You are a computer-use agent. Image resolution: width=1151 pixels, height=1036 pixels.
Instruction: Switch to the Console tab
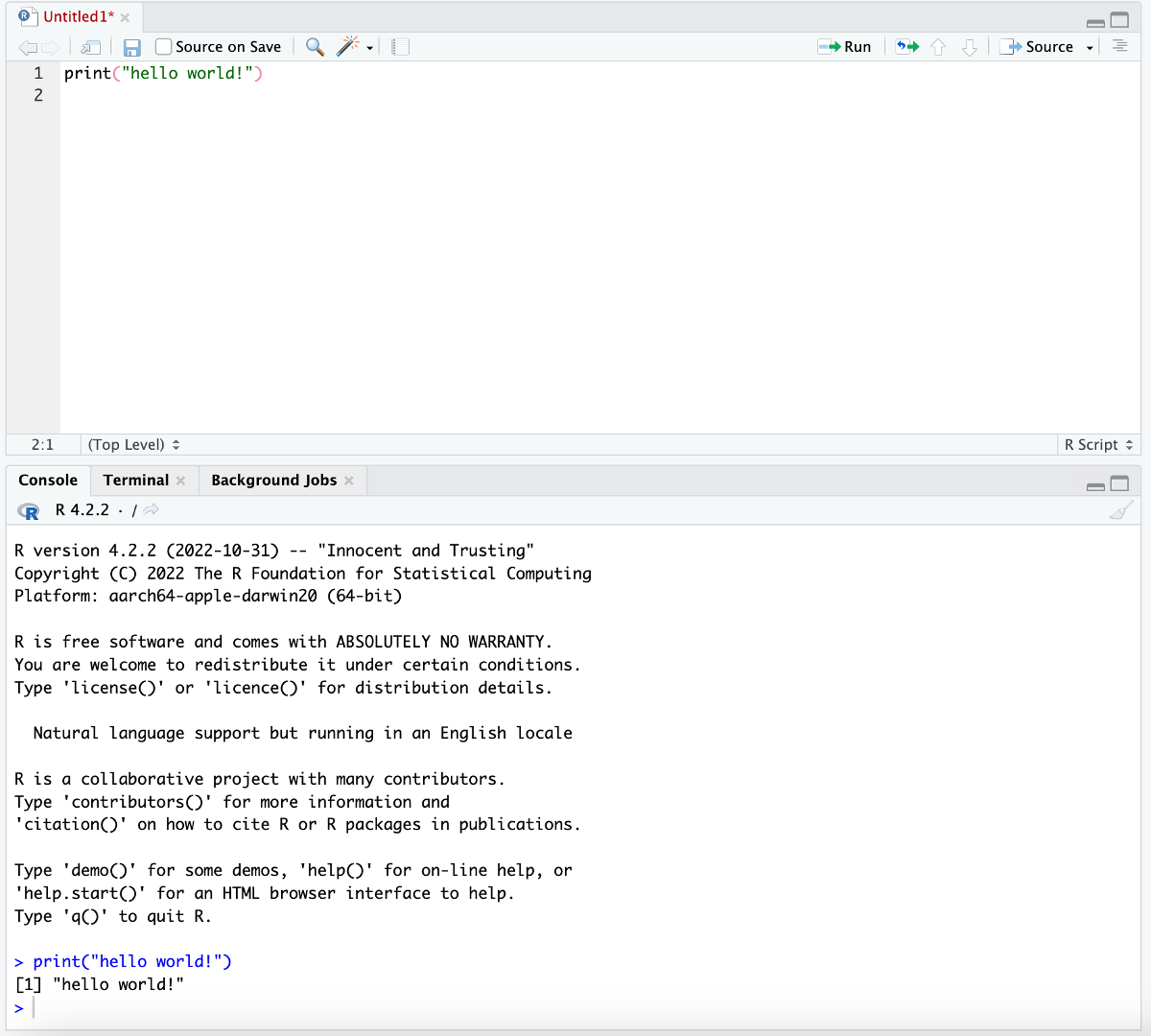point(48,480)
